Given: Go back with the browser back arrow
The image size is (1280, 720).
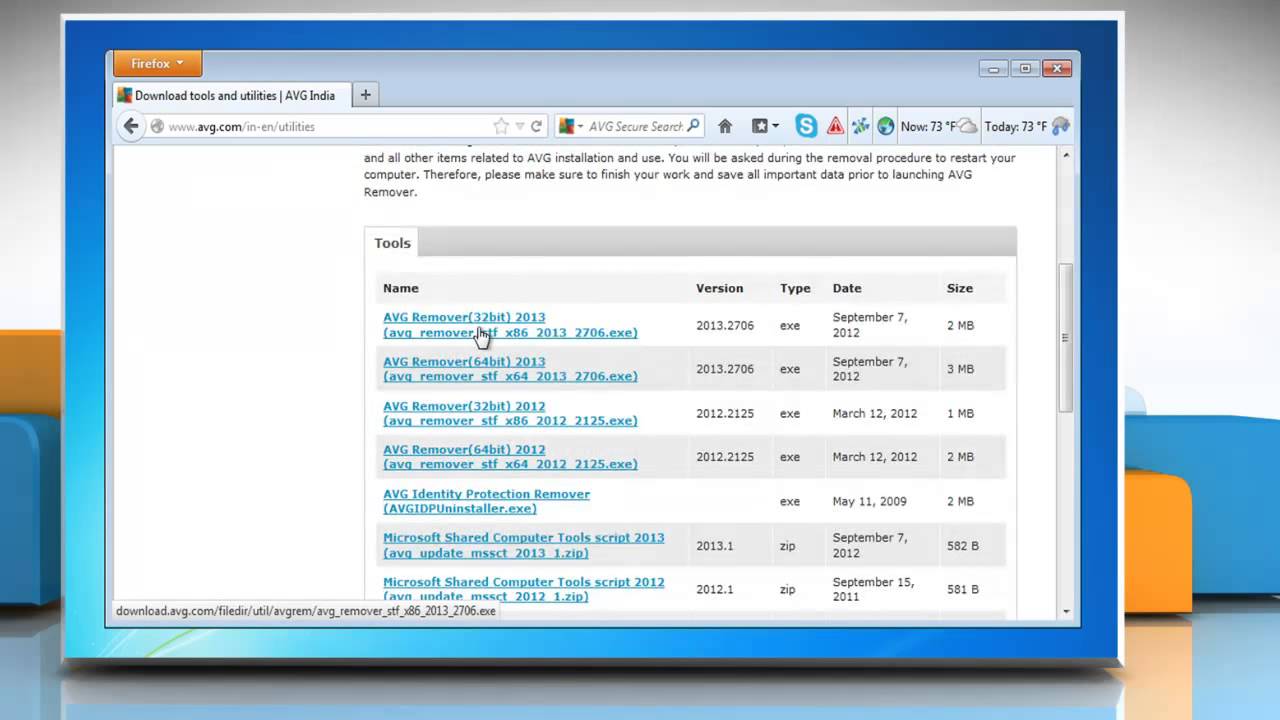Looking at the screenshot, I should (x=130, y=126).
